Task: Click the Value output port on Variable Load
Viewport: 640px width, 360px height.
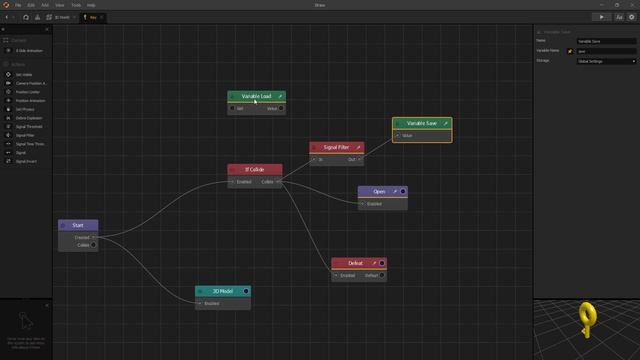Action: (281, 108)
